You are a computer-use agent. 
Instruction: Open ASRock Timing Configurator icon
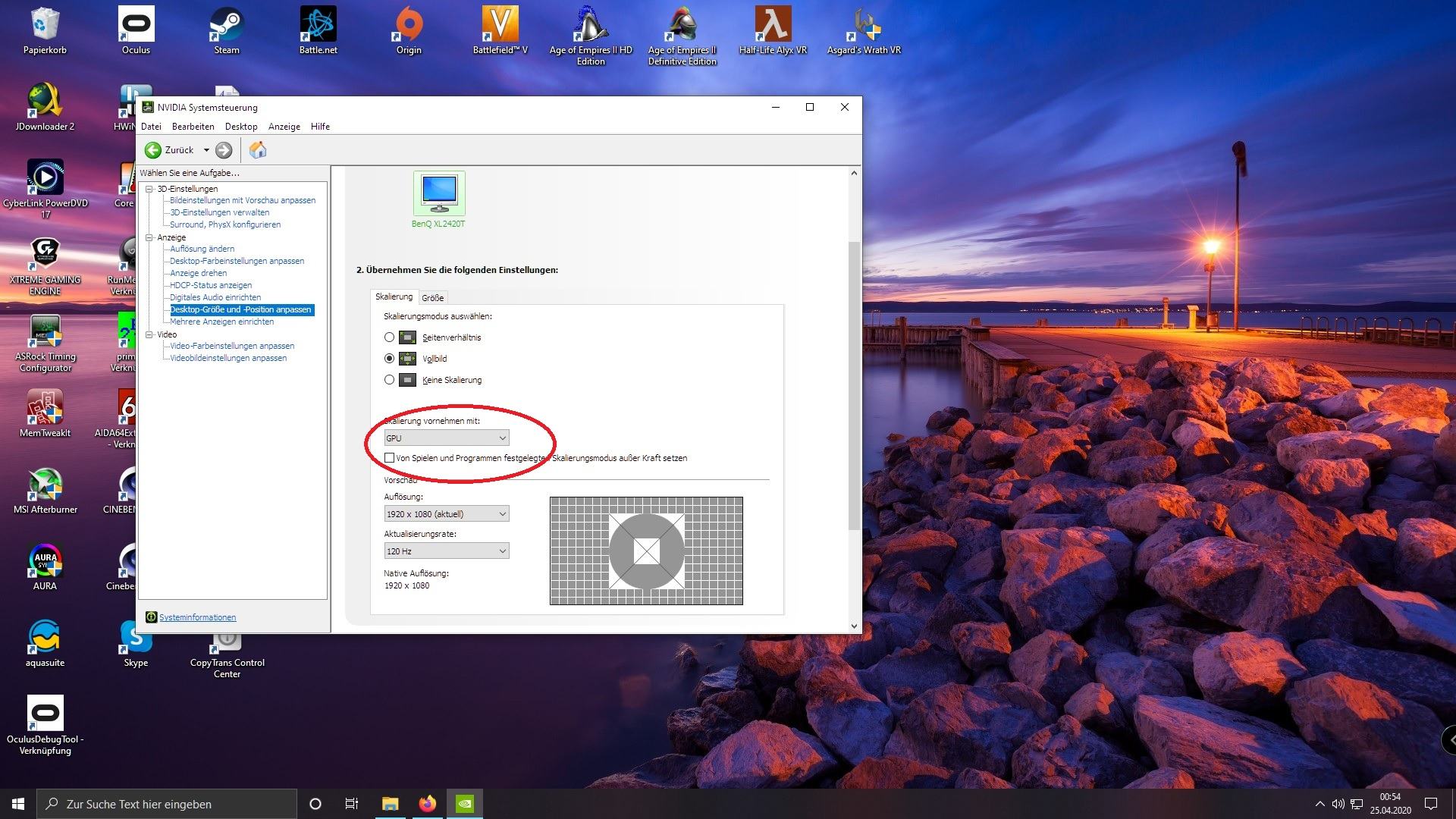(x=45, y=343)
